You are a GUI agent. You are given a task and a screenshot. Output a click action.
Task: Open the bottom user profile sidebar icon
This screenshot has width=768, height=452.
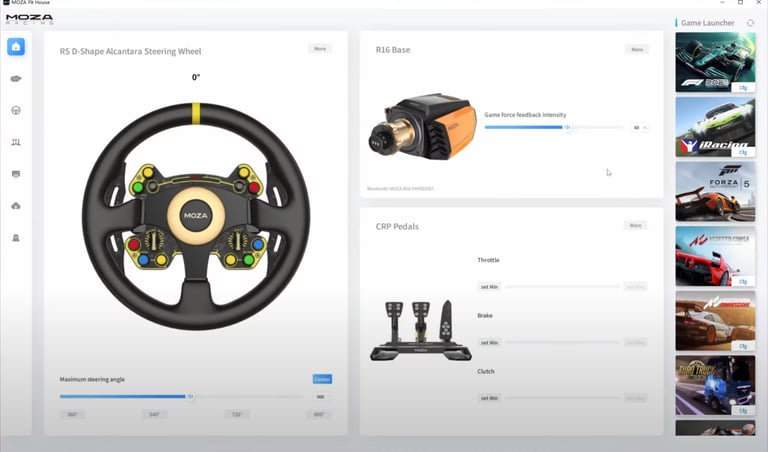click(x=16, y=238)
